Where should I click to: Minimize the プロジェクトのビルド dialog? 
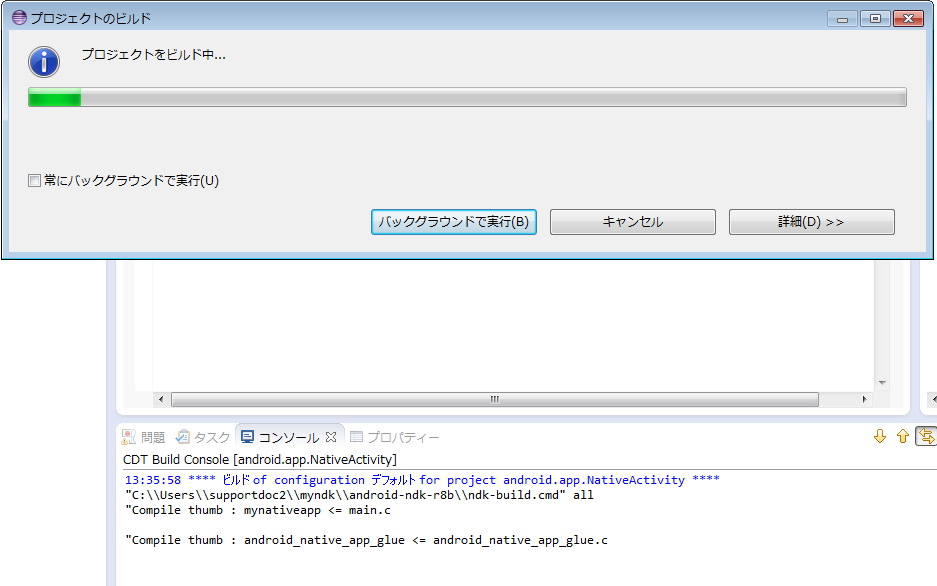click(x=843, y=19)
